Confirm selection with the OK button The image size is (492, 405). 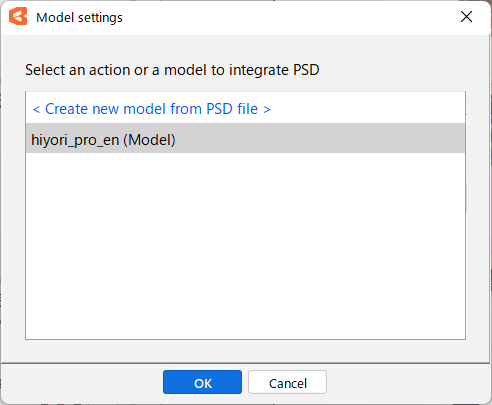pos(202,382)
